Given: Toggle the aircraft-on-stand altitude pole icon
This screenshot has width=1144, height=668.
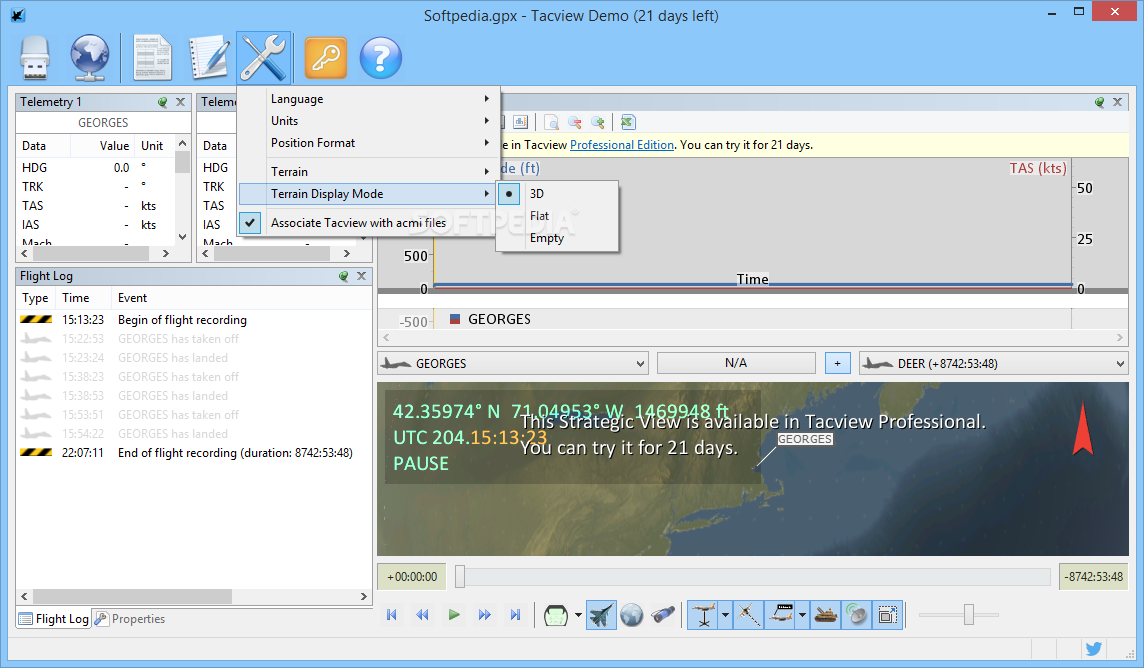Looking at the screenshot, I should point(703,615).
